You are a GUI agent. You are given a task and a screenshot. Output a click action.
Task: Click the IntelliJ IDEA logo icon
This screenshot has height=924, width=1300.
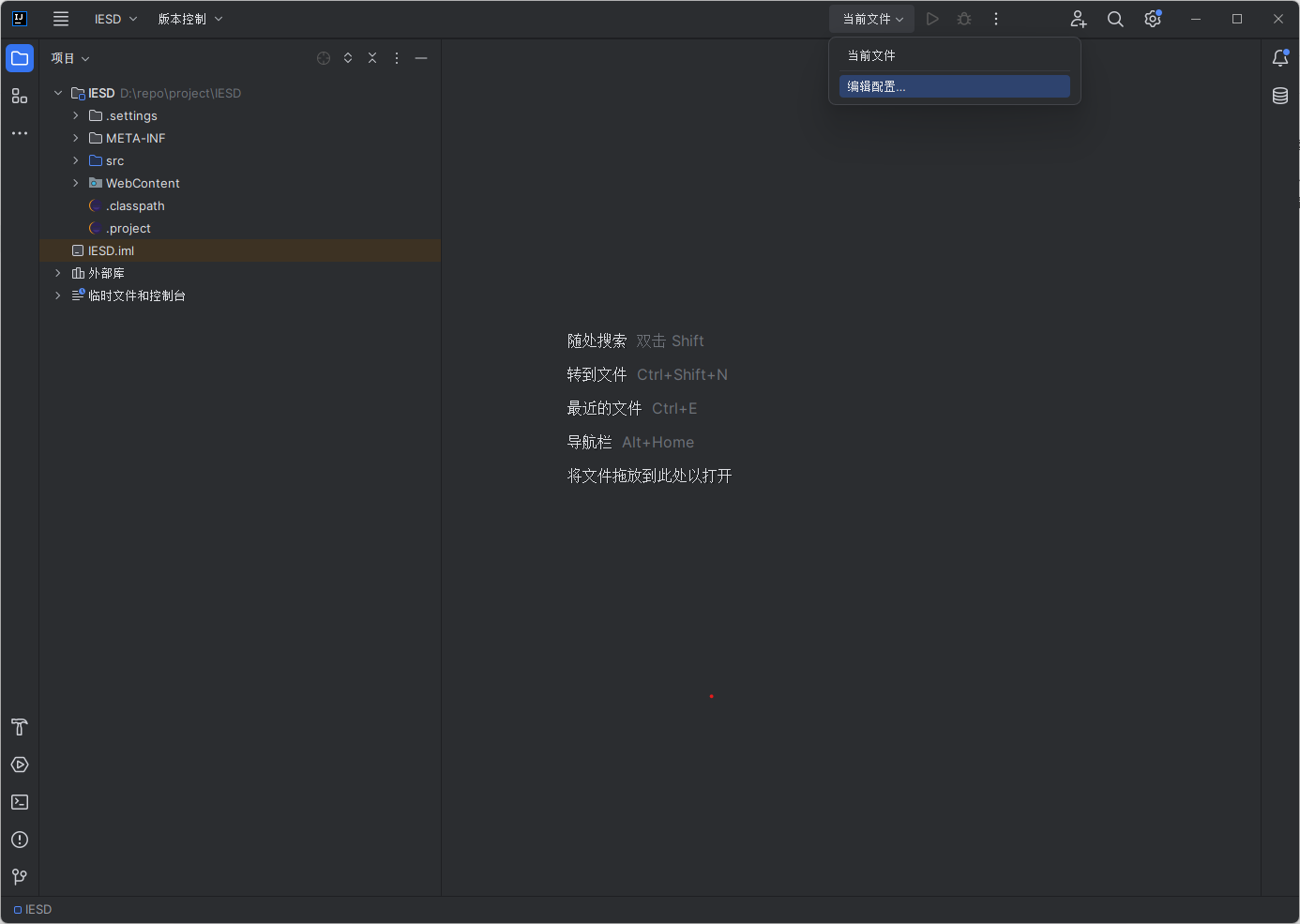click(x=20, y=19)
